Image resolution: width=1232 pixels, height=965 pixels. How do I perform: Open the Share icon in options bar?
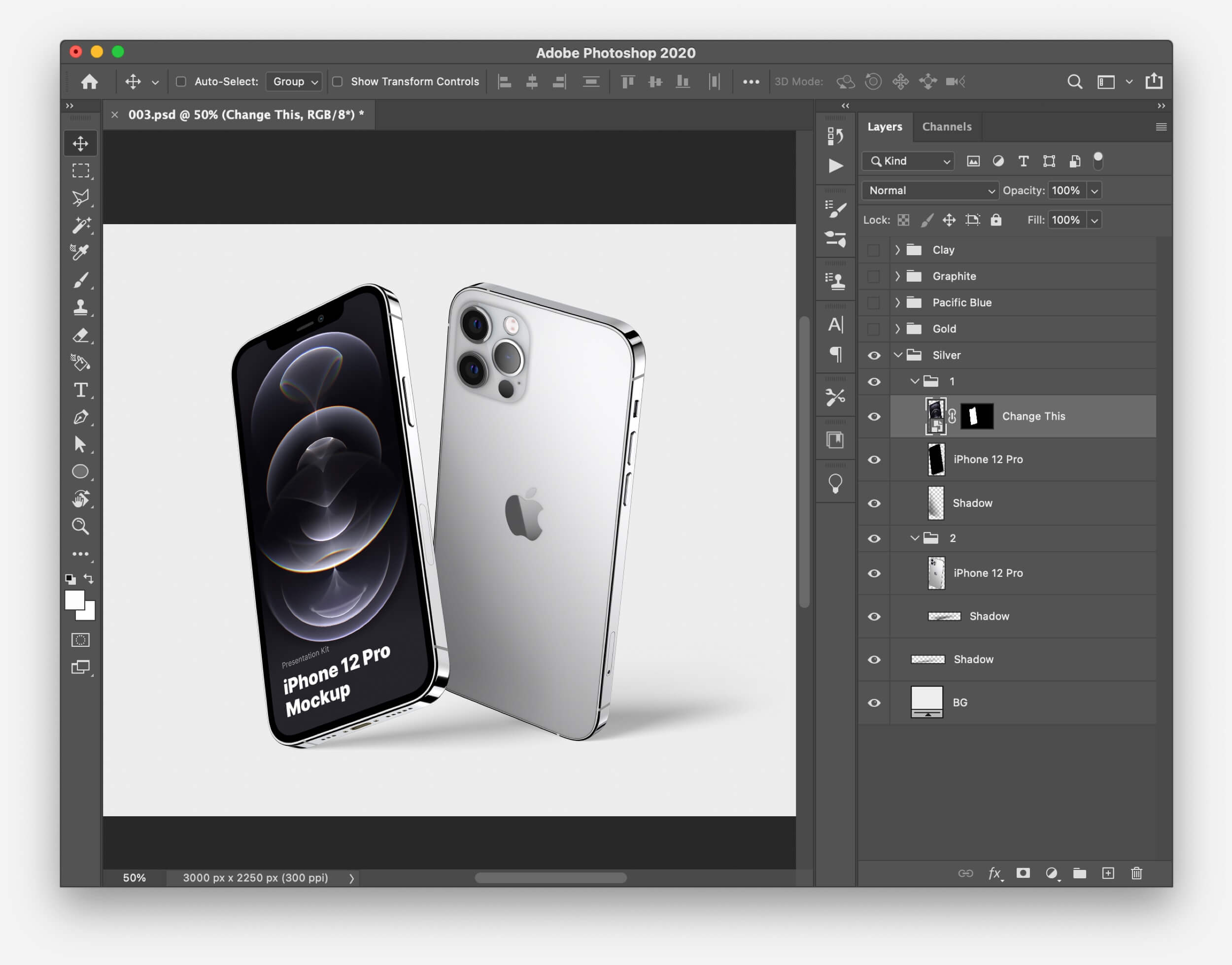1154,81
